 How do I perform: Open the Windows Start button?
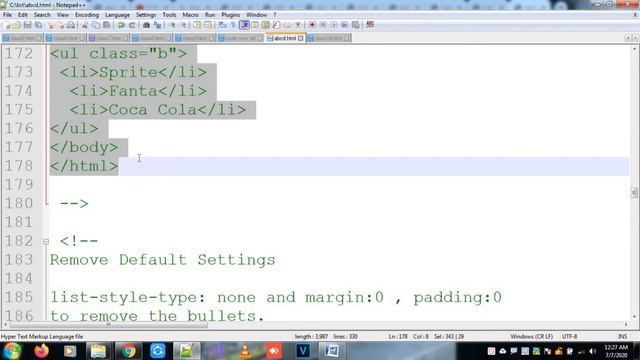12,351
